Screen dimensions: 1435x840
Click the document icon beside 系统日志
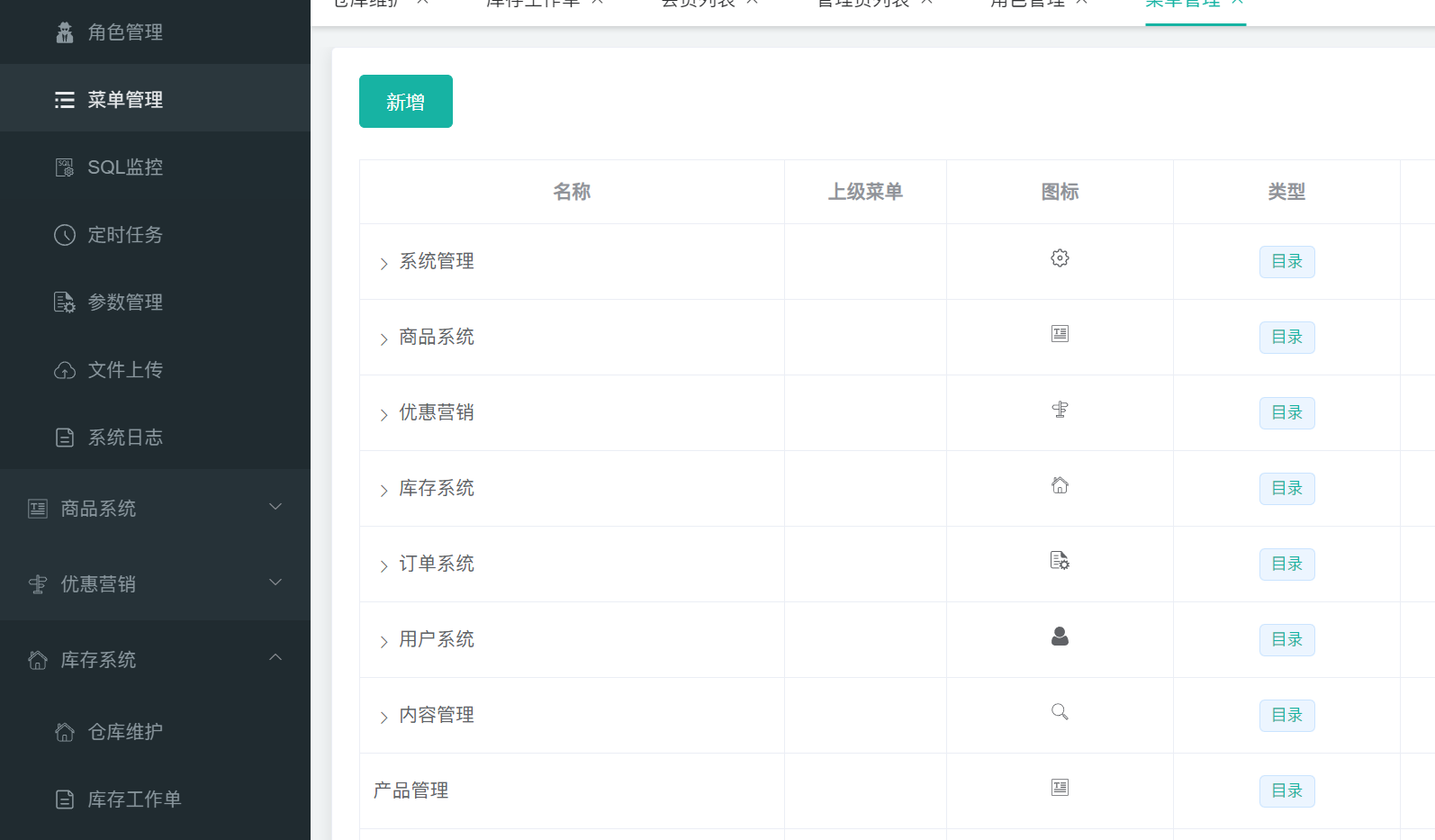[65, 438]
